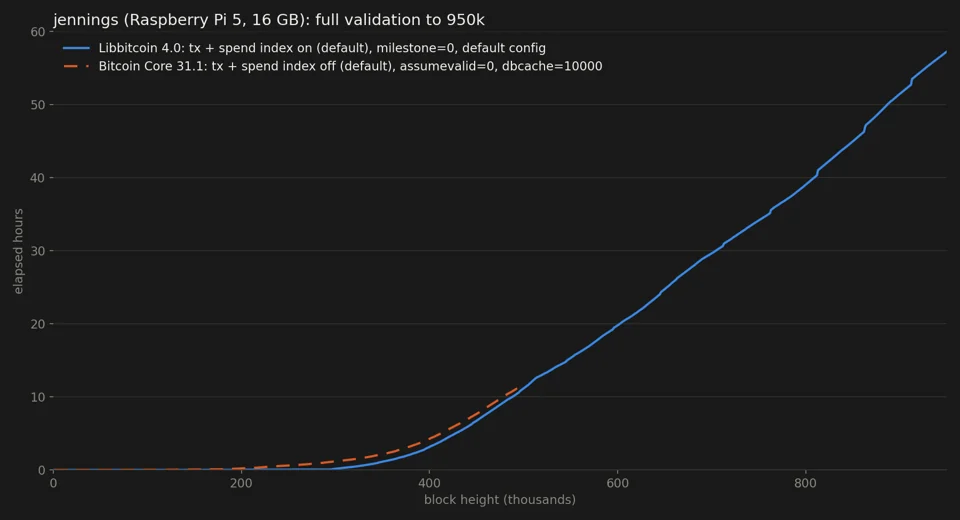Select the Bitcoin Core 31.1 legend label
The width and height of the screenshot is (960, 520).
(350, 66)
